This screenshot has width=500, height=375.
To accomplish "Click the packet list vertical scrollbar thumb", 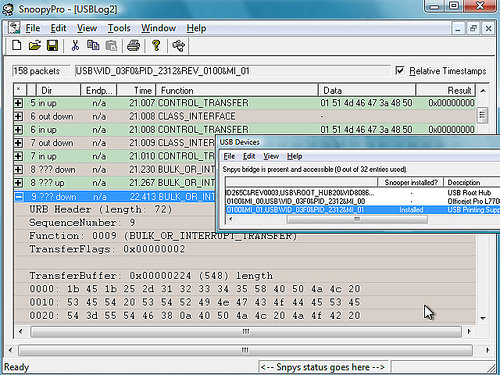I will 482,115.
